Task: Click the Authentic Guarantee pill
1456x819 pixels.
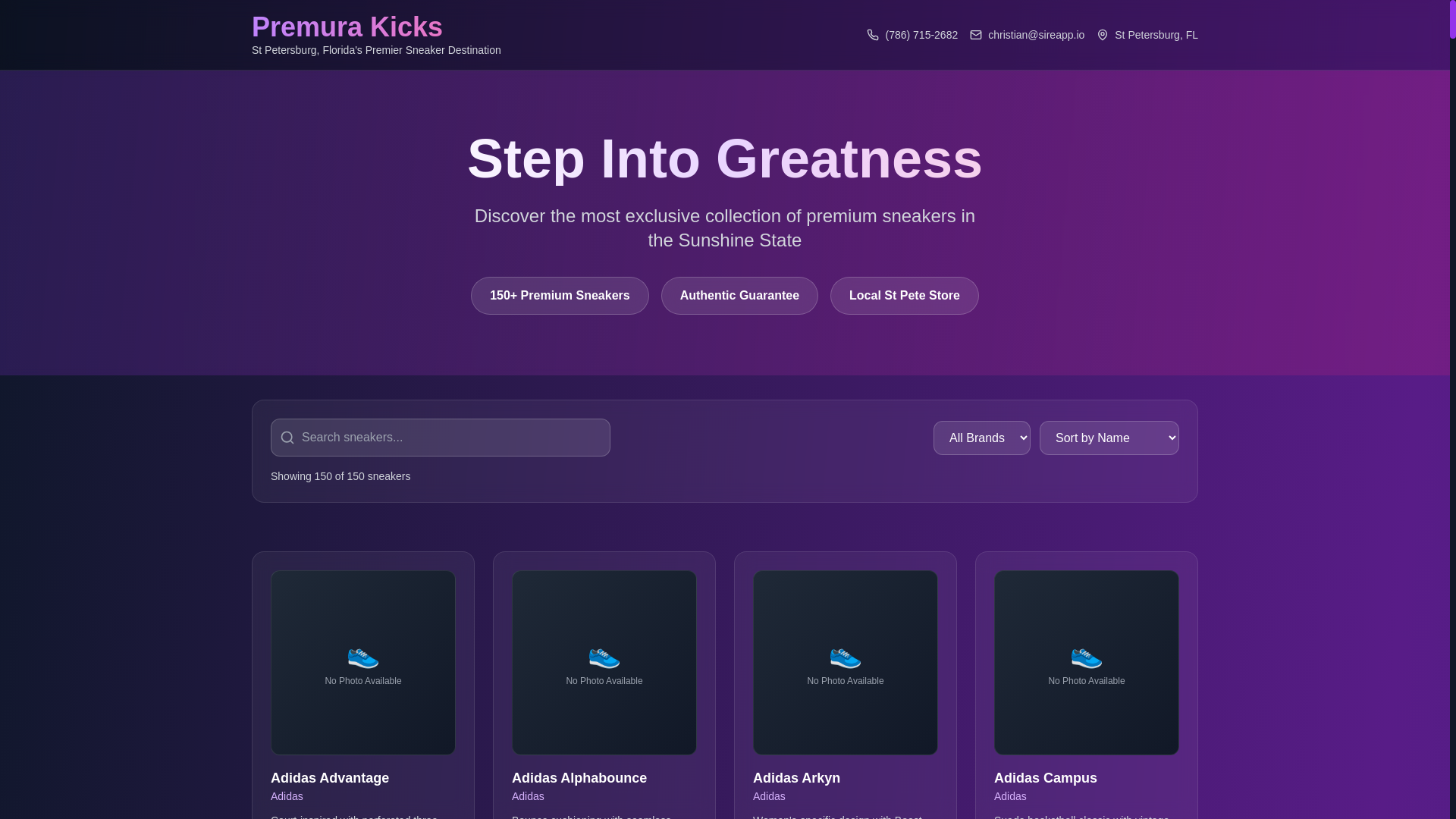Action: point(739,296)
